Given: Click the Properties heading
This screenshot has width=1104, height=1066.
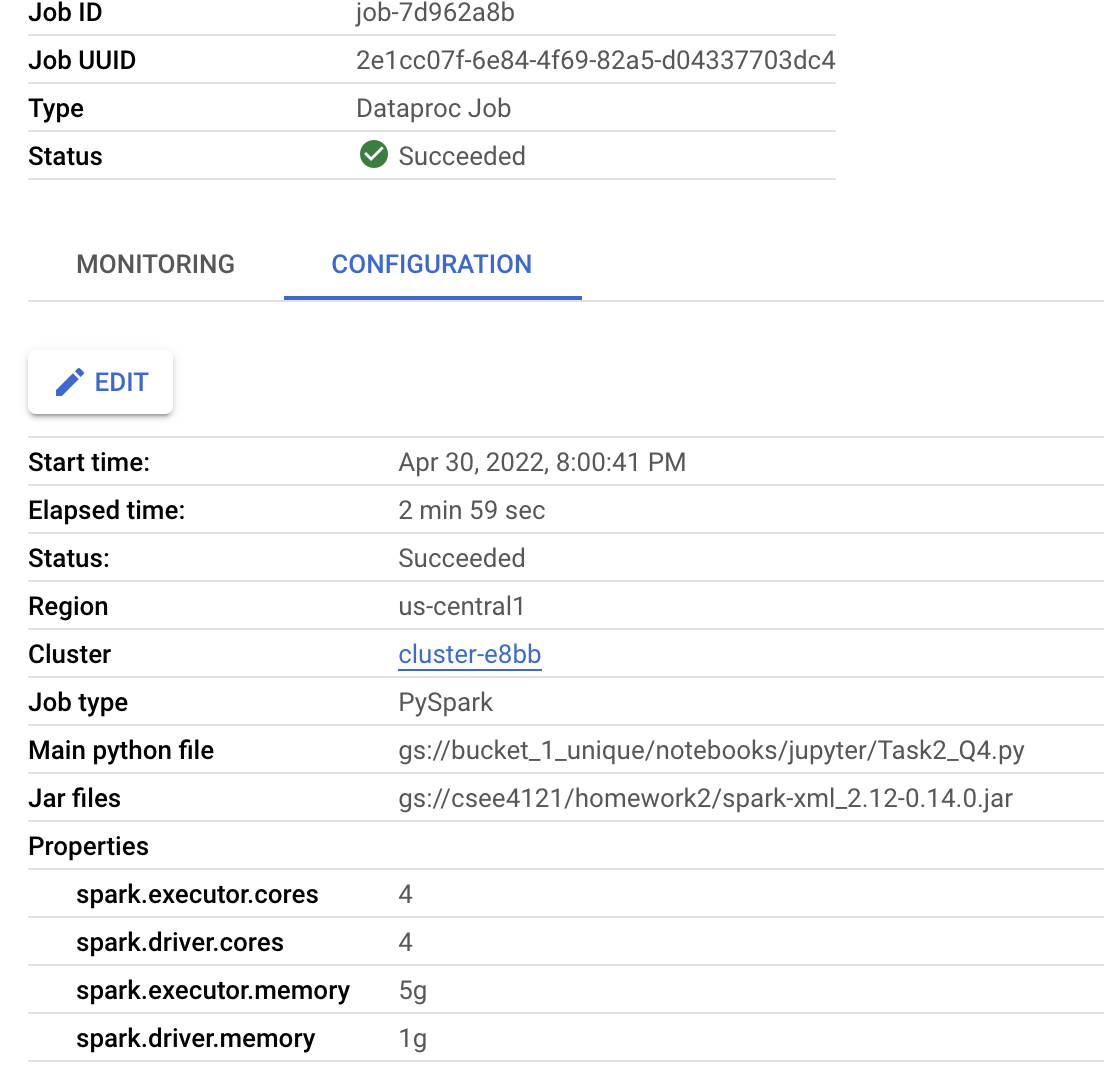Looking at the screenshot, I should pyautogui.click(x=89, y=846).
